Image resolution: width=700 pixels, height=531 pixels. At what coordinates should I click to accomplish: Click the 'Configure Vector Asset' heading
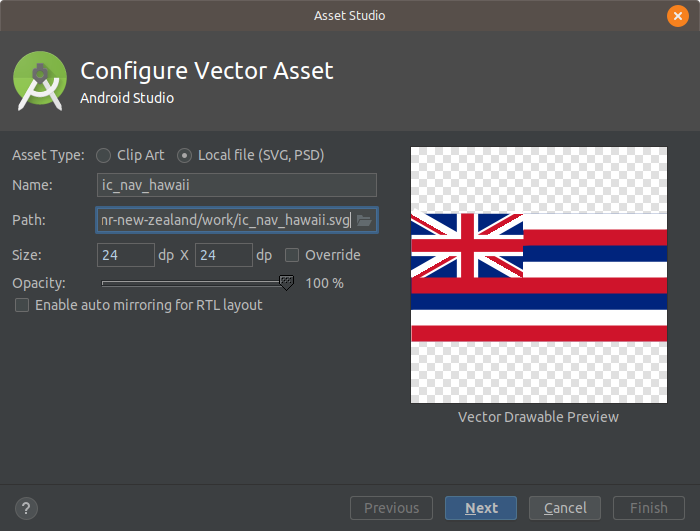click(207, 71)
